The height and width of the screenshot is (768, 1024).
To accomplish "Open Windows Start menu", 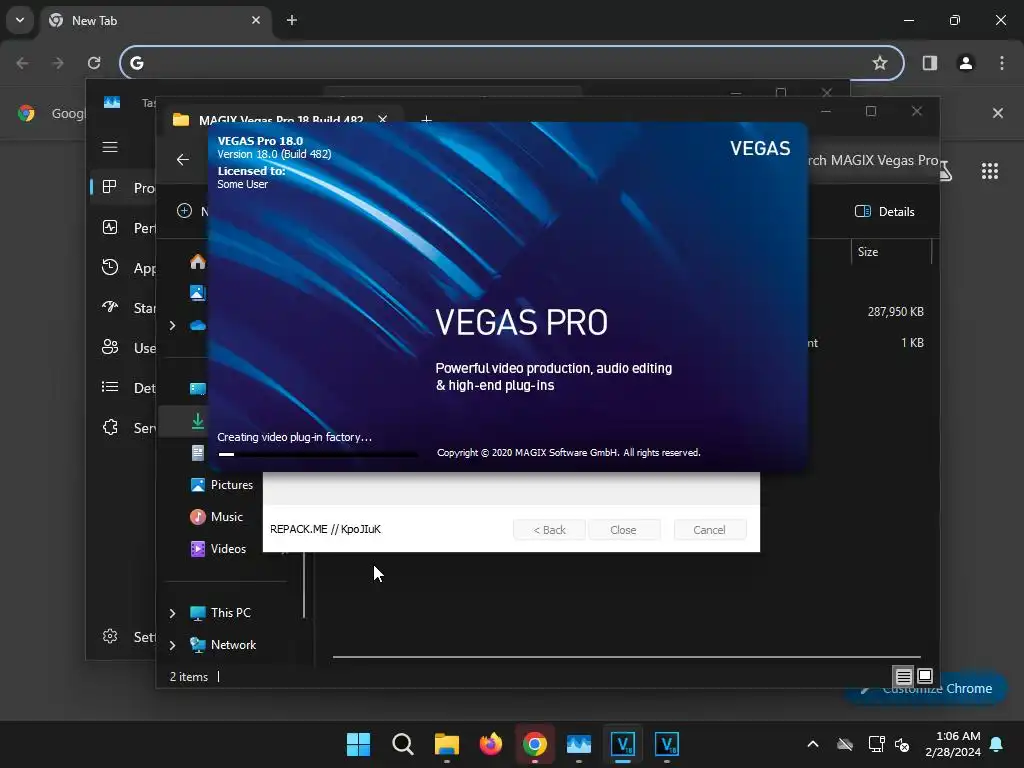I will click(359, 744).
